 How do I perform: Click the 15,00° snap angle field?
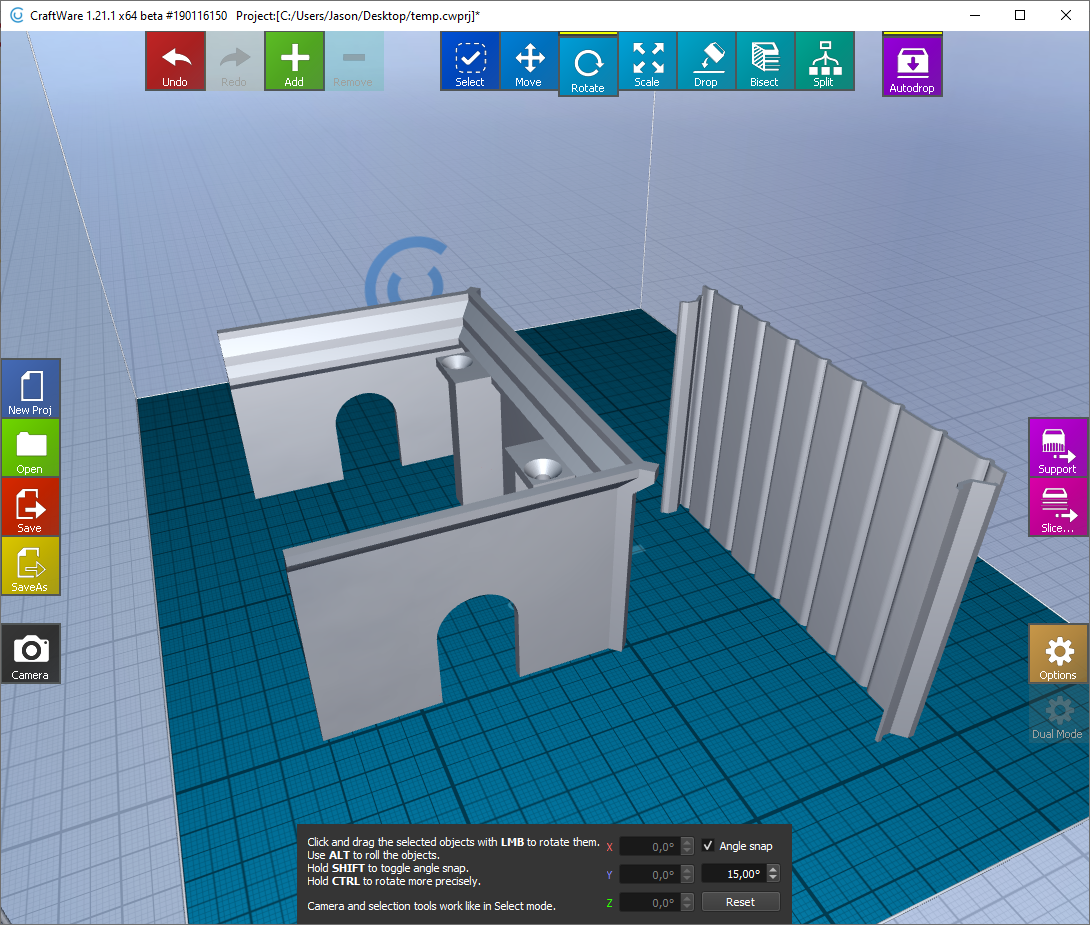734,874
